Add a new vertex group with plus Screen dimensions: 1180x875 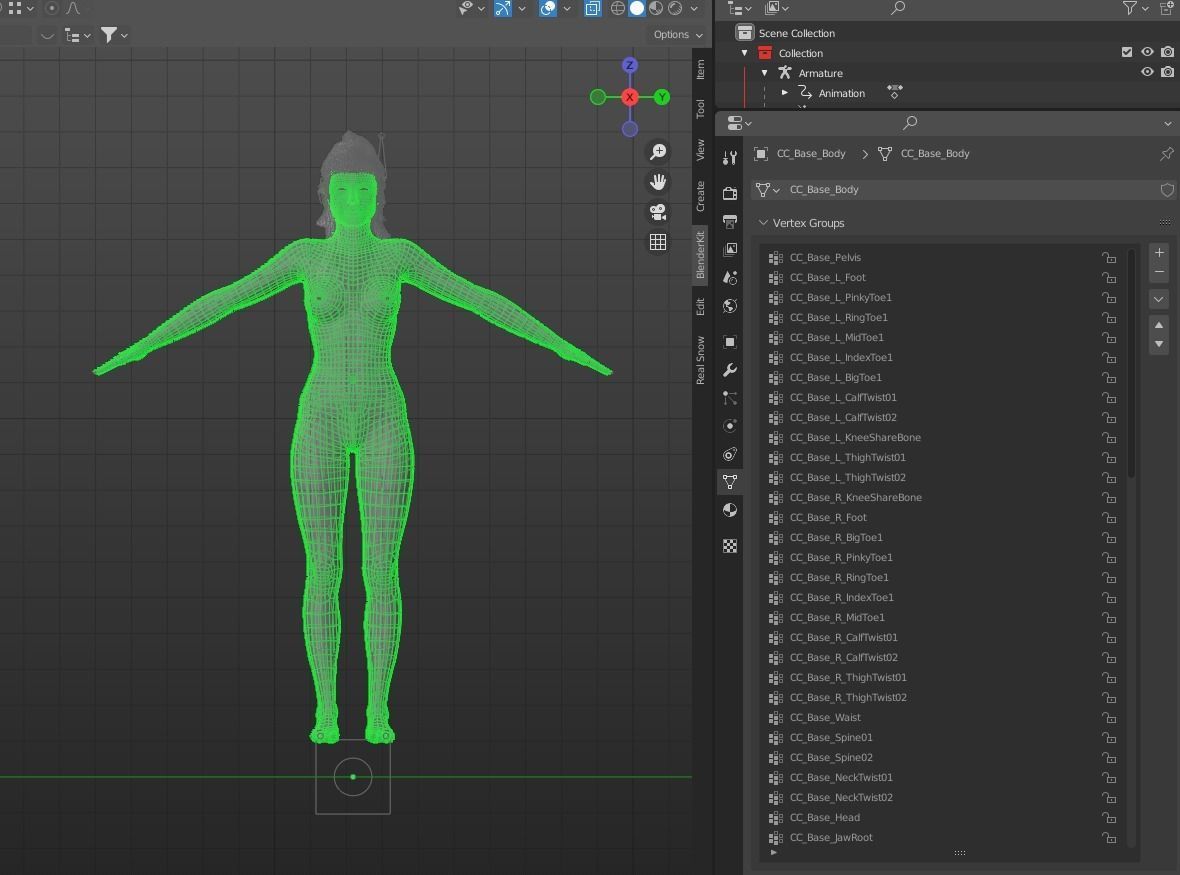pos(1159,253)
